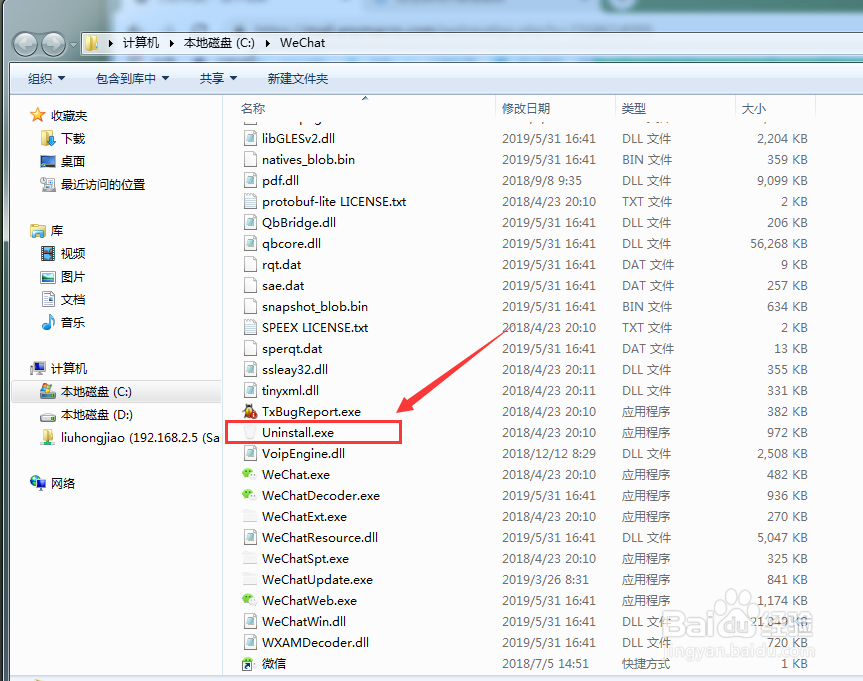Screen dimensions: 863x681
Task: Select WeChatSpt.exe file name
Action: tap(305, 558)
